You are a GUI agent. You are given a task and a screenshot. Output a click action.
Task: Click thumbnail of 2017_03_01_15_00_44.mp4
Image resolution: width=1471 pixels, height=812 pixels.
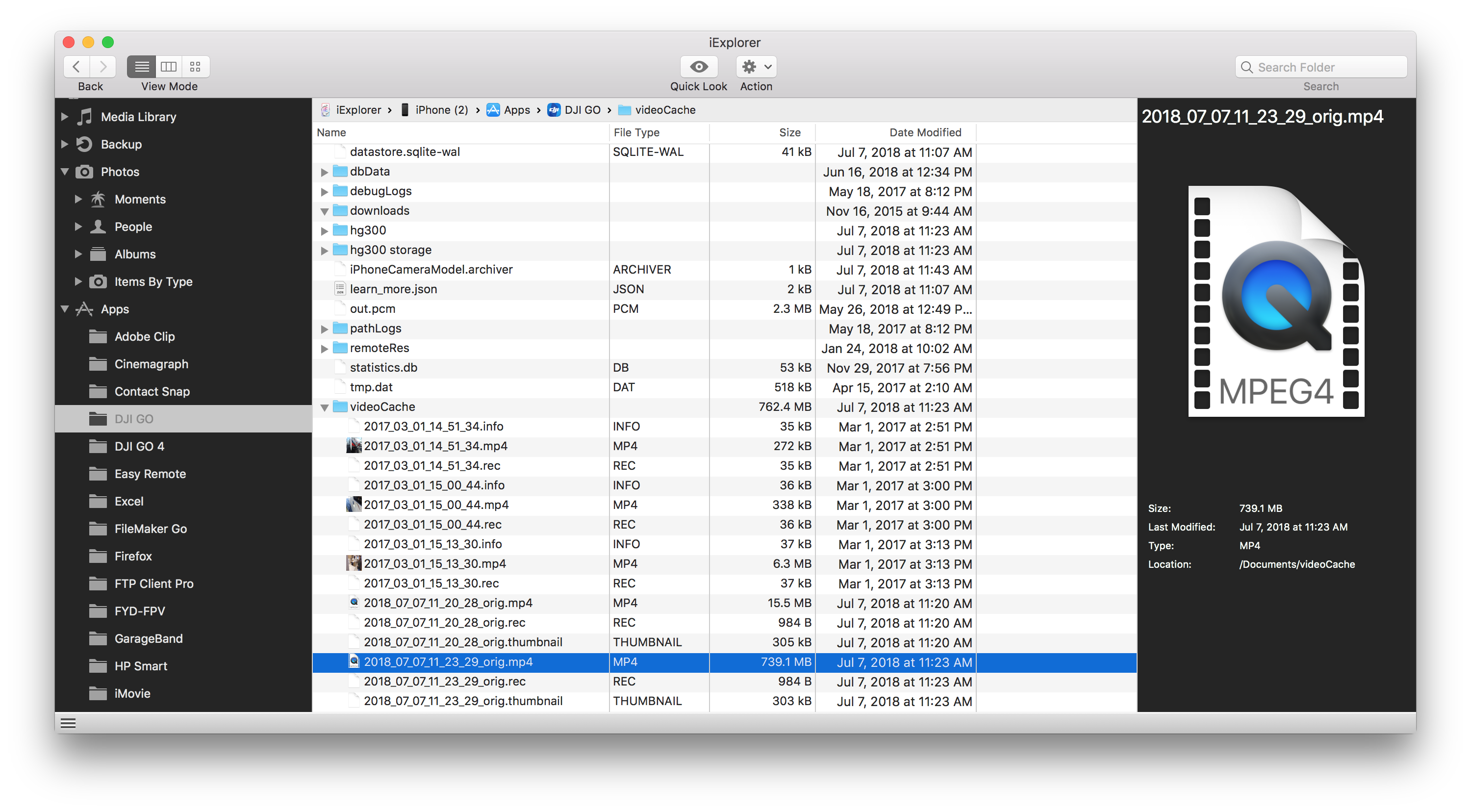click(x=354, y=504)
